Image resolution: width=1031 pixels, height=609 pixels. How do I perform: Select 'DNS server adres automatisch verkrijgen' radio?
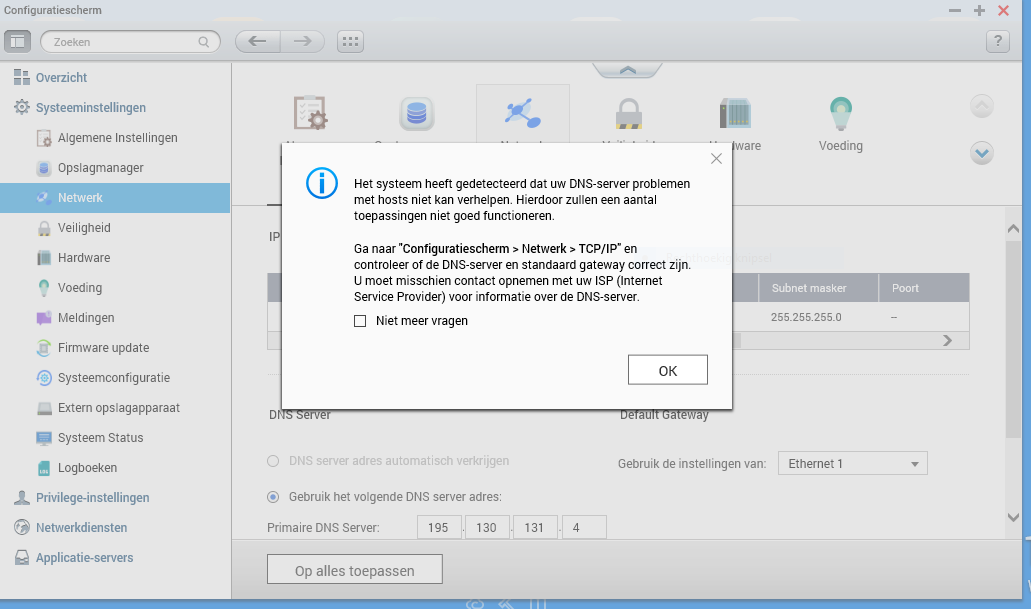point(273,461)
